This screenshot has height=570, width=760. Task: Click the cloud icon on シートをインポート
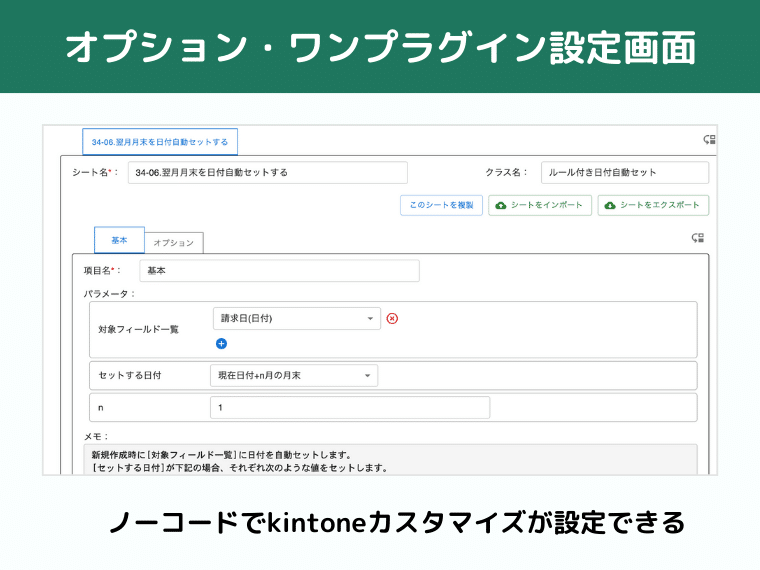(x=501, y=205)
